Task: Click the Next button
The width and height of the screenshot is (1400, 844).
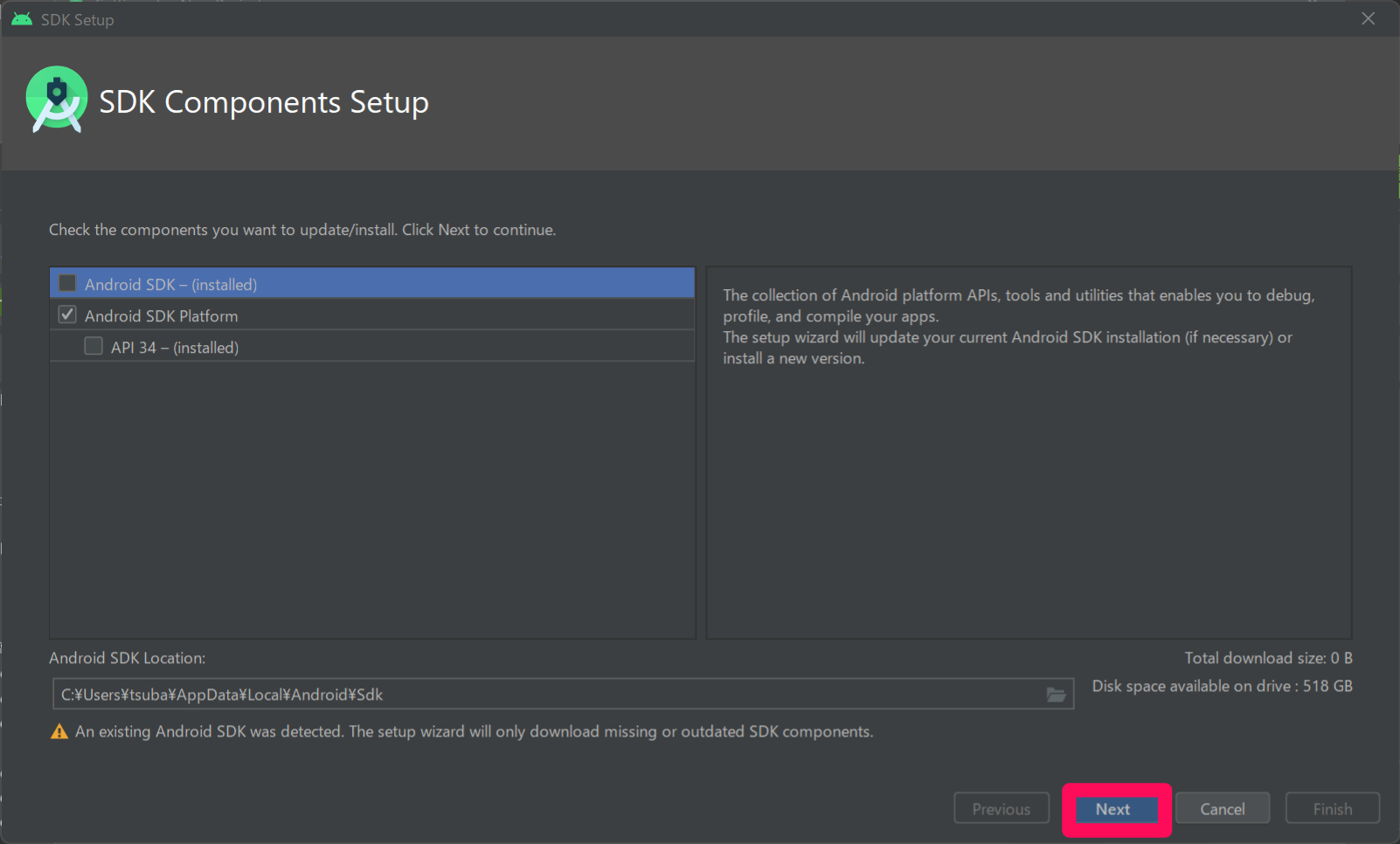Action: (x=1116, y=809)
